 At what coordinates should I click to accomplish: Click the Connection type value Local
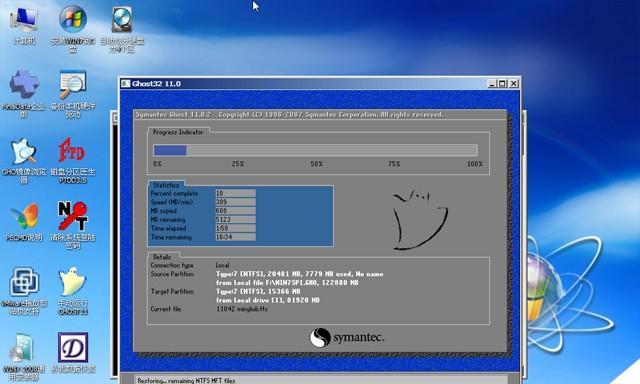pyautogui.click(x=222, y=265)
